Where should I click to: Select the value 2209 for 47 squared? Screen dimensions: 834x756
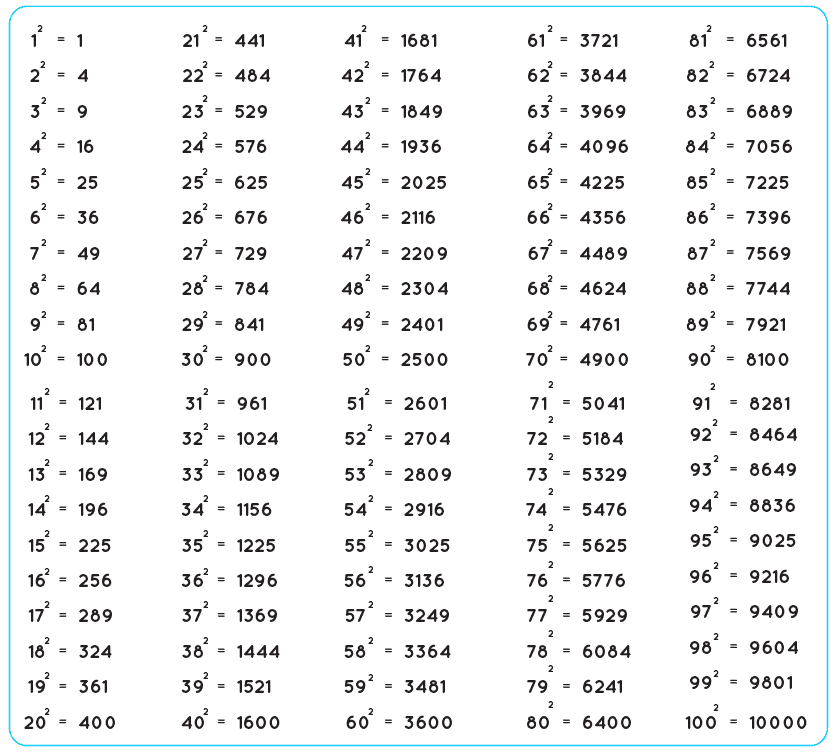coord(424,254)
